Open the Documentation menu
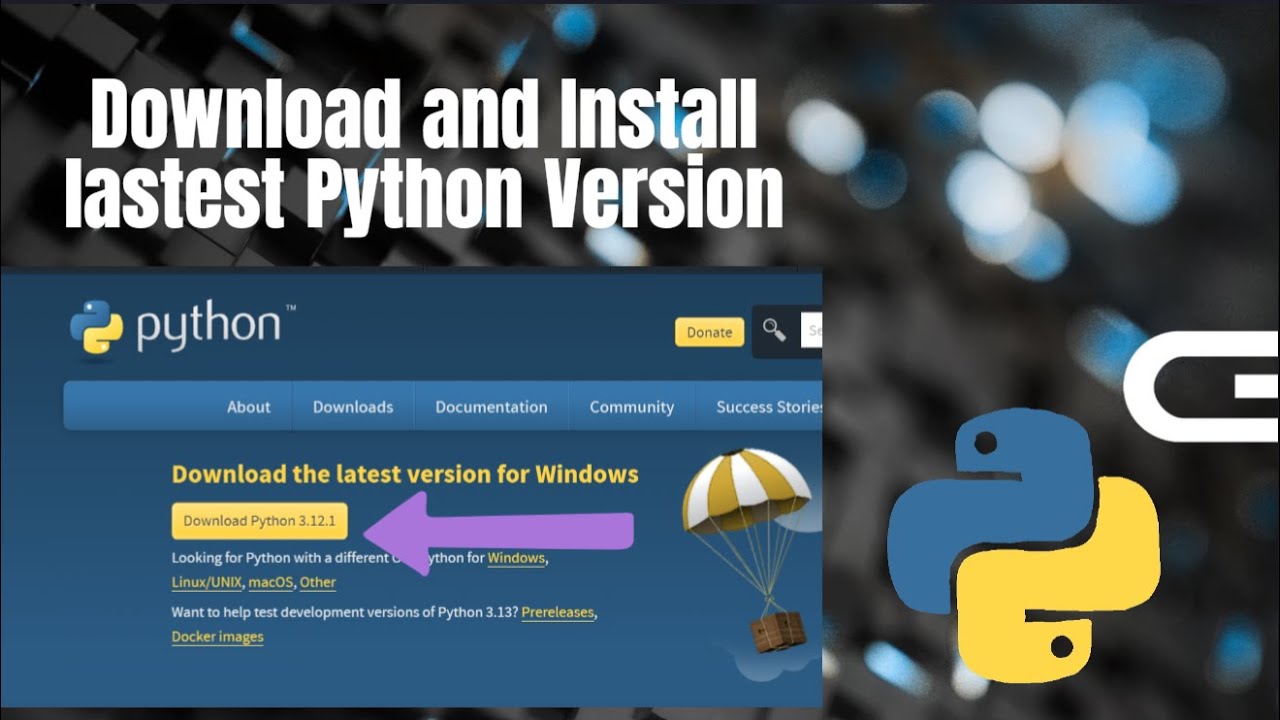Image resolution: width=1280 pixels, height=720 pixels. pyautogui.click(x=491, y=406)
